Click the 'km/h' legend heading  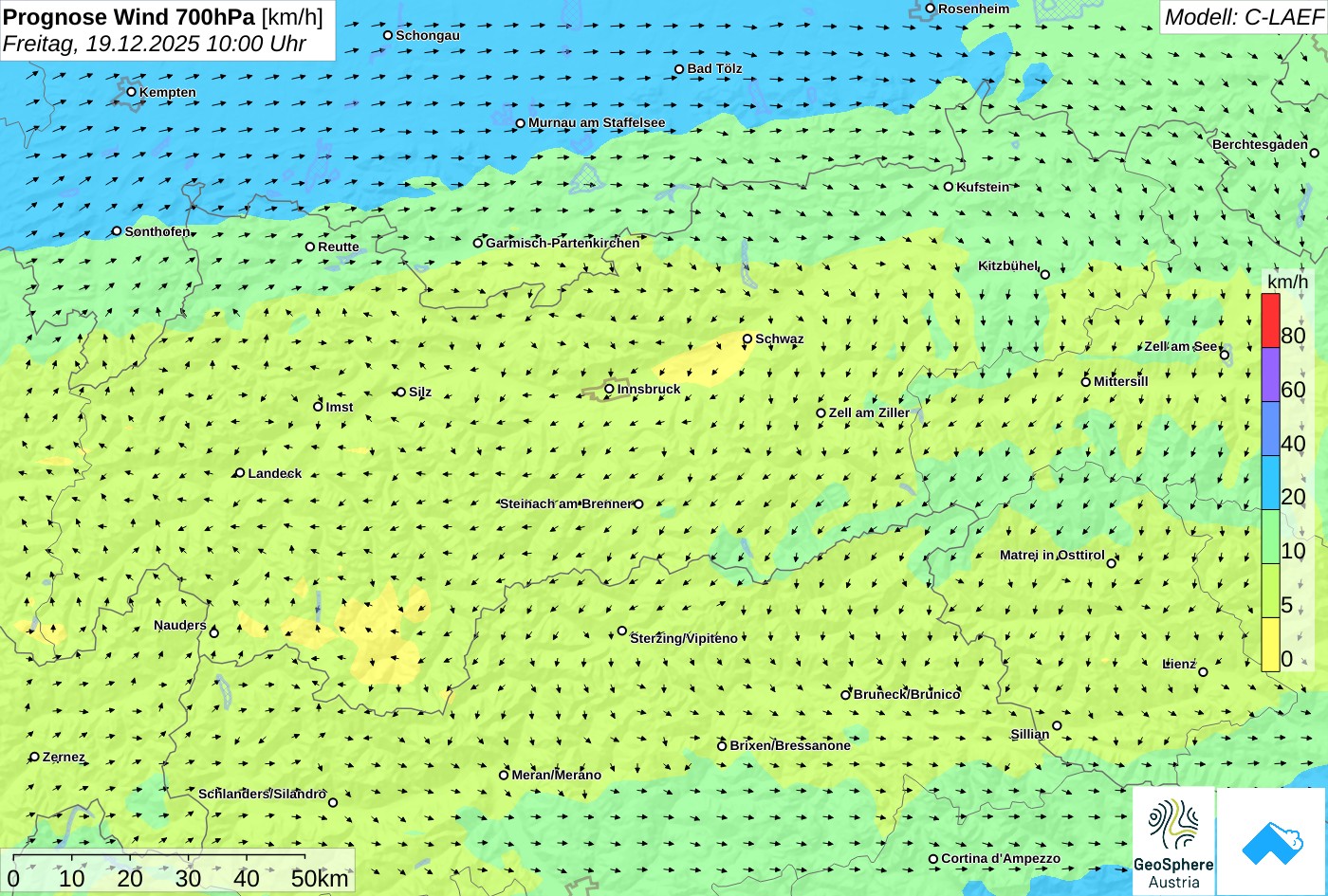1287,283
